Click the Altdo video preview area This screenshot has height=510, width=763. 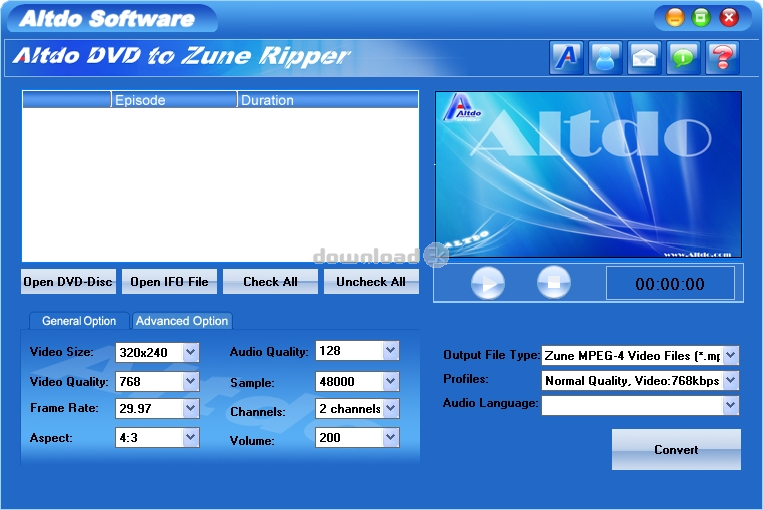coord(588,174)
